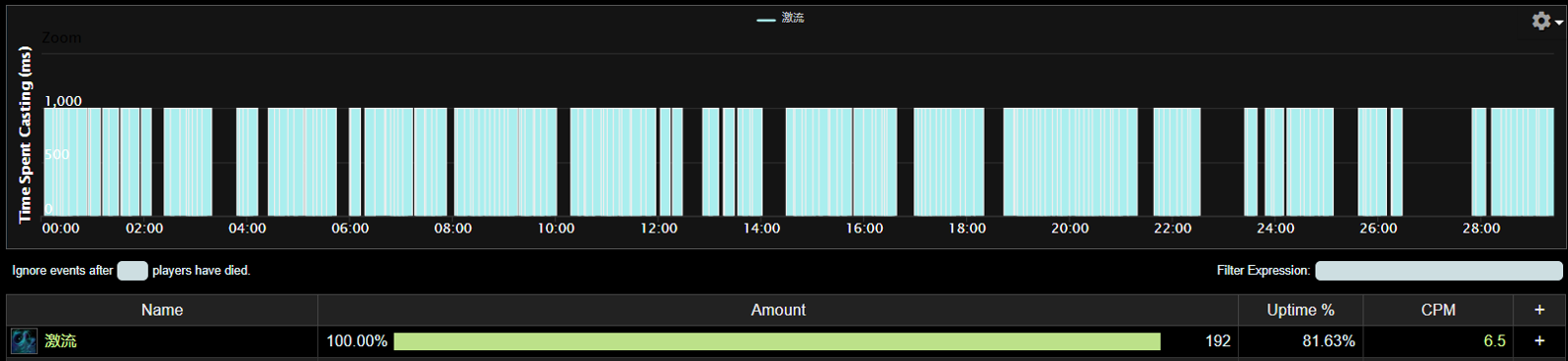This screenshot has height=361, width=1568.
Task: Click the 04:00 time axis label
Action: click(x=247, y=228)
